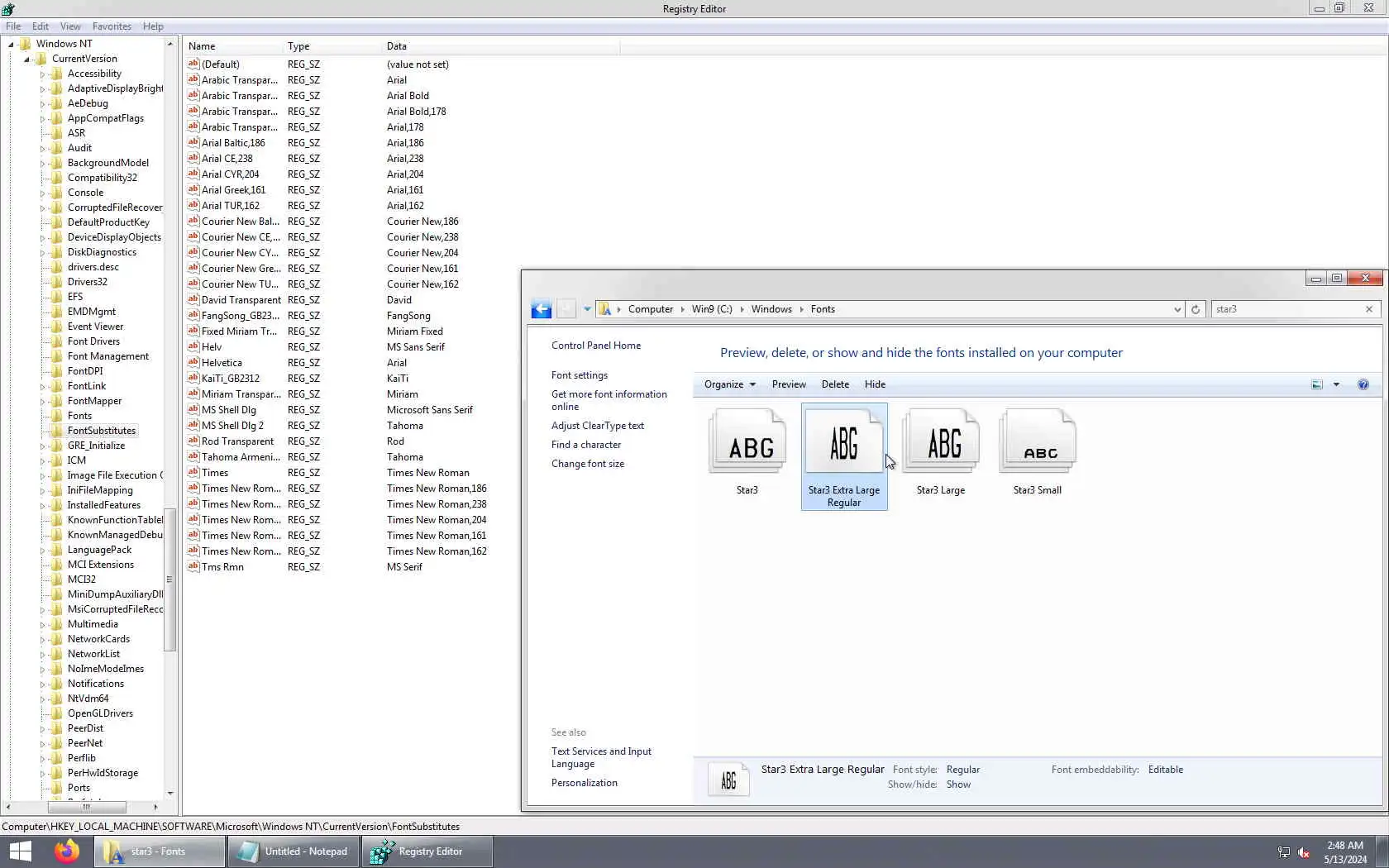Open the recent pages dropdown arrow
1389x868 pixels.
pyautogui.click(x=587, y=309)
